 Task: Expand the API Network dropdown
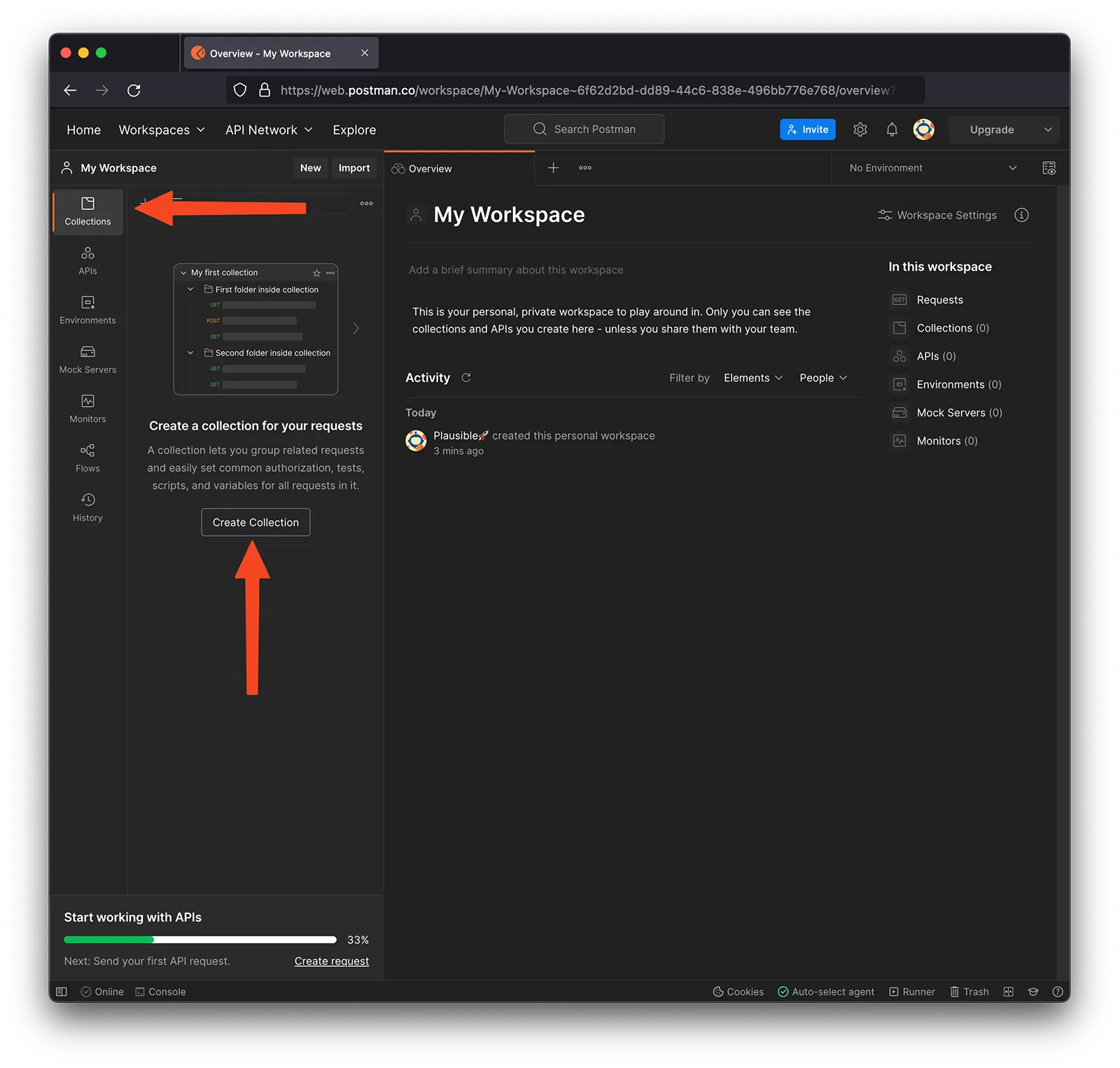[x=269, y=130]
